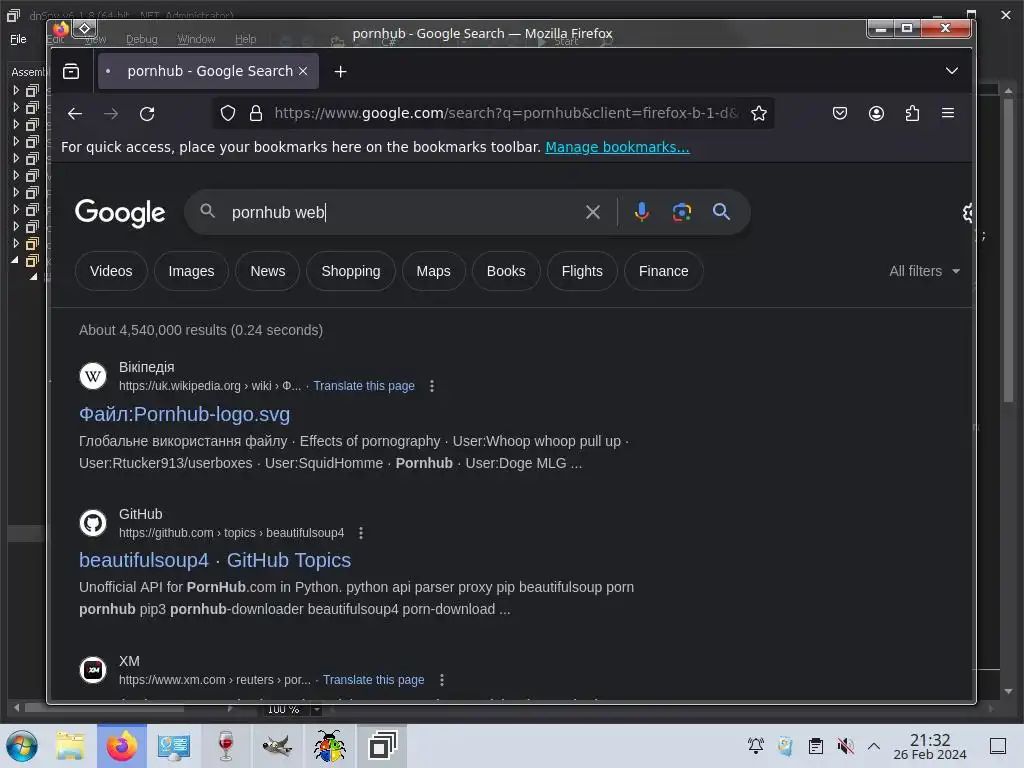Filter results by Images
Viewport: 1024px width, 768px height.
coord(191,271)
